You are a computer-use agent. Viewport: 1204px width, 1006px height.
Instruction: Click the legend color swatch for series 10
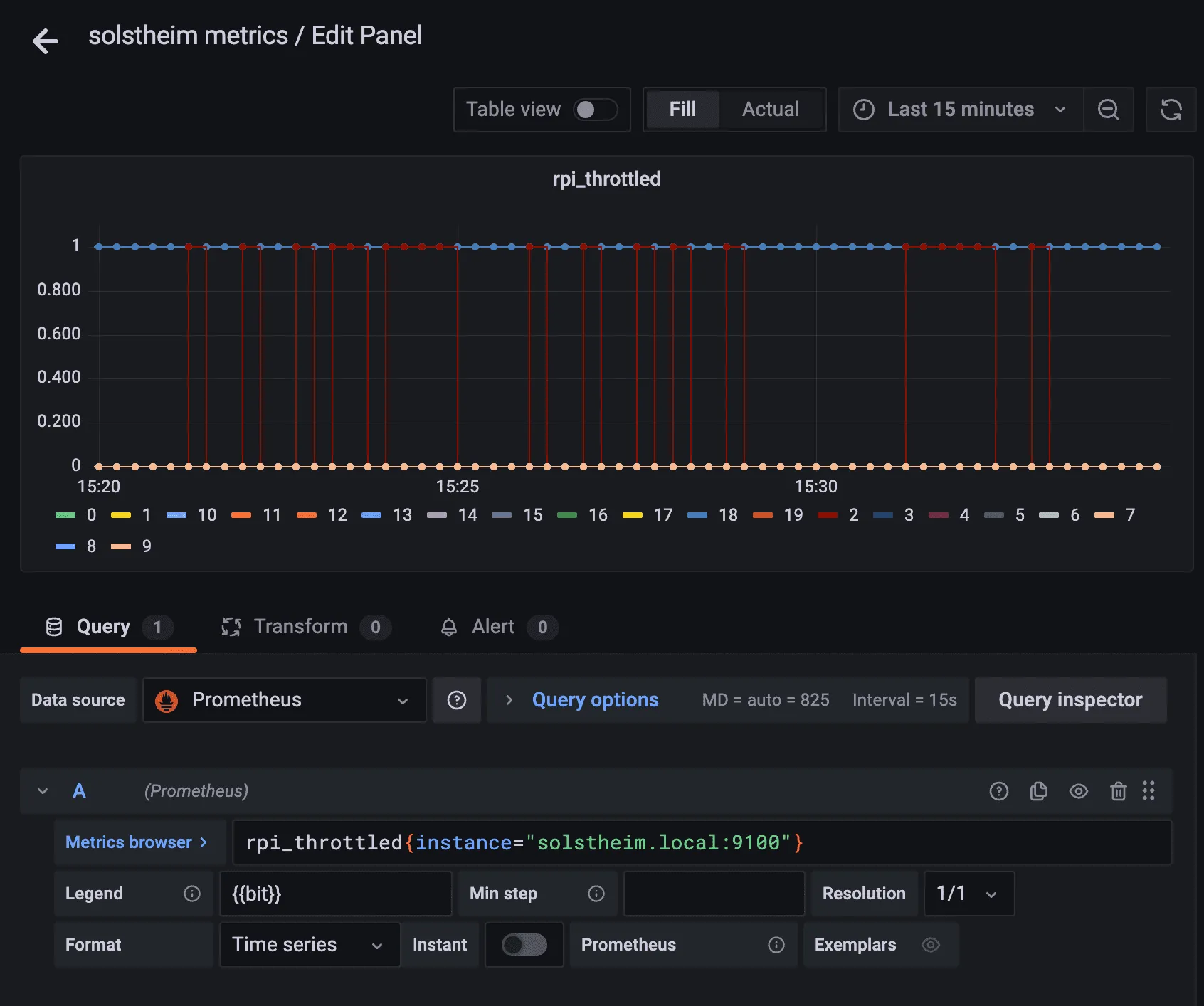176,515
